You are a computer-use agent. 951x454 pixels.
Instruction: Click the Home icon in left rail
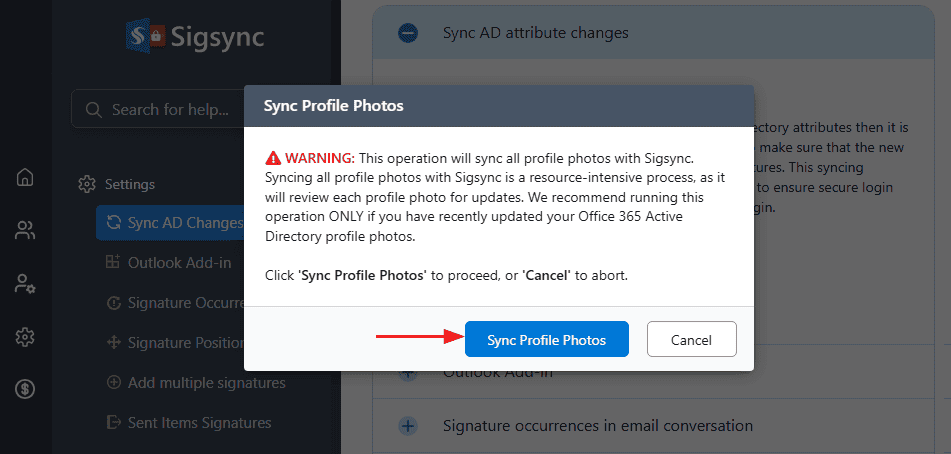click(x=25, y=178)
